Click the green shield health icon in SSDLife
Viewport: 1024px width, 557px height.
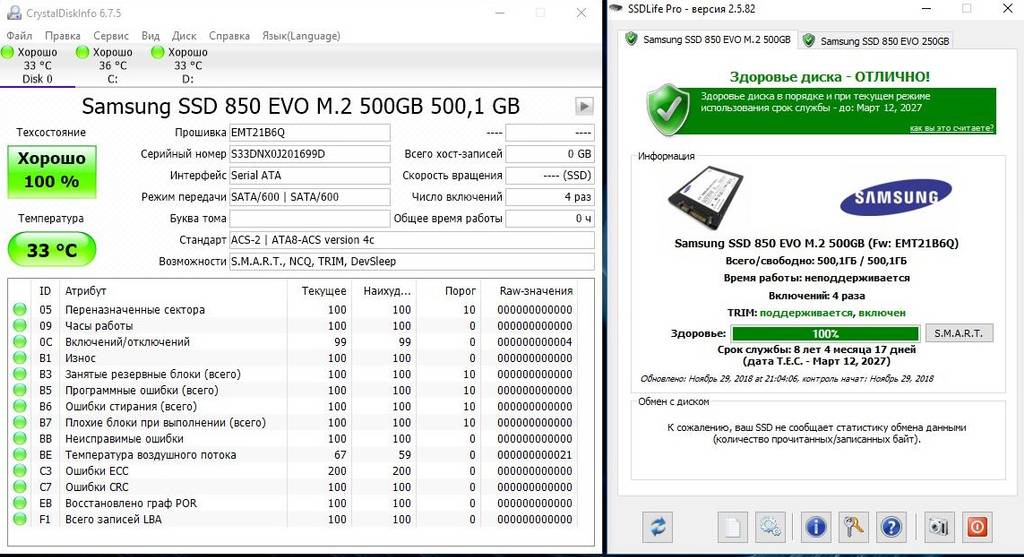click(668, 109)
